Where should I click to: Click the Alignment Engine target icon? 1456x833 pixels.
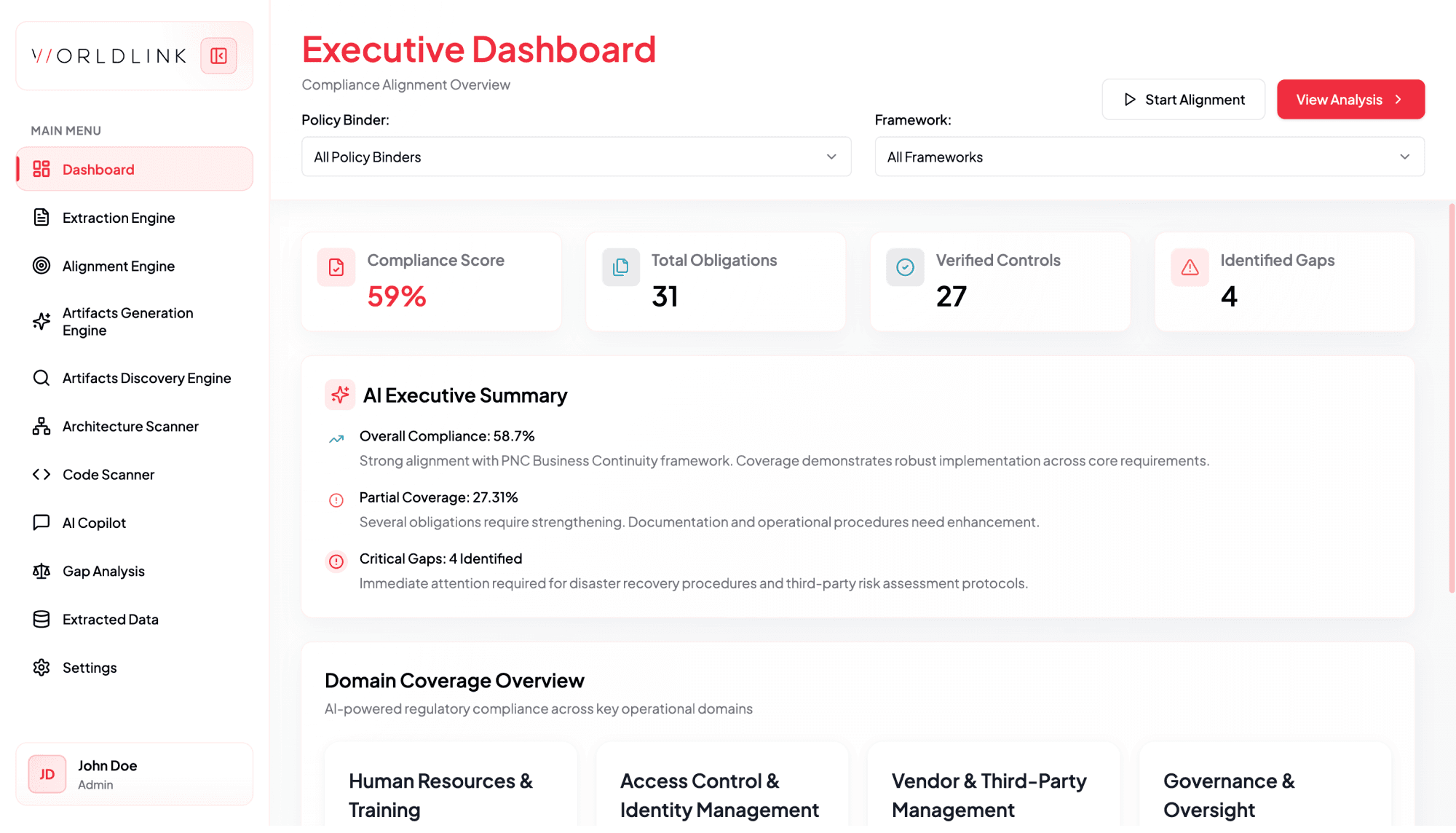(x=41, y=266)
